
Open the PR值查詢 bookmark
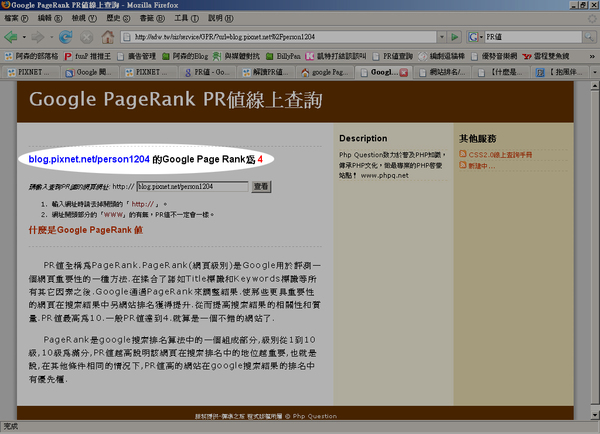[x=393, y=57]
